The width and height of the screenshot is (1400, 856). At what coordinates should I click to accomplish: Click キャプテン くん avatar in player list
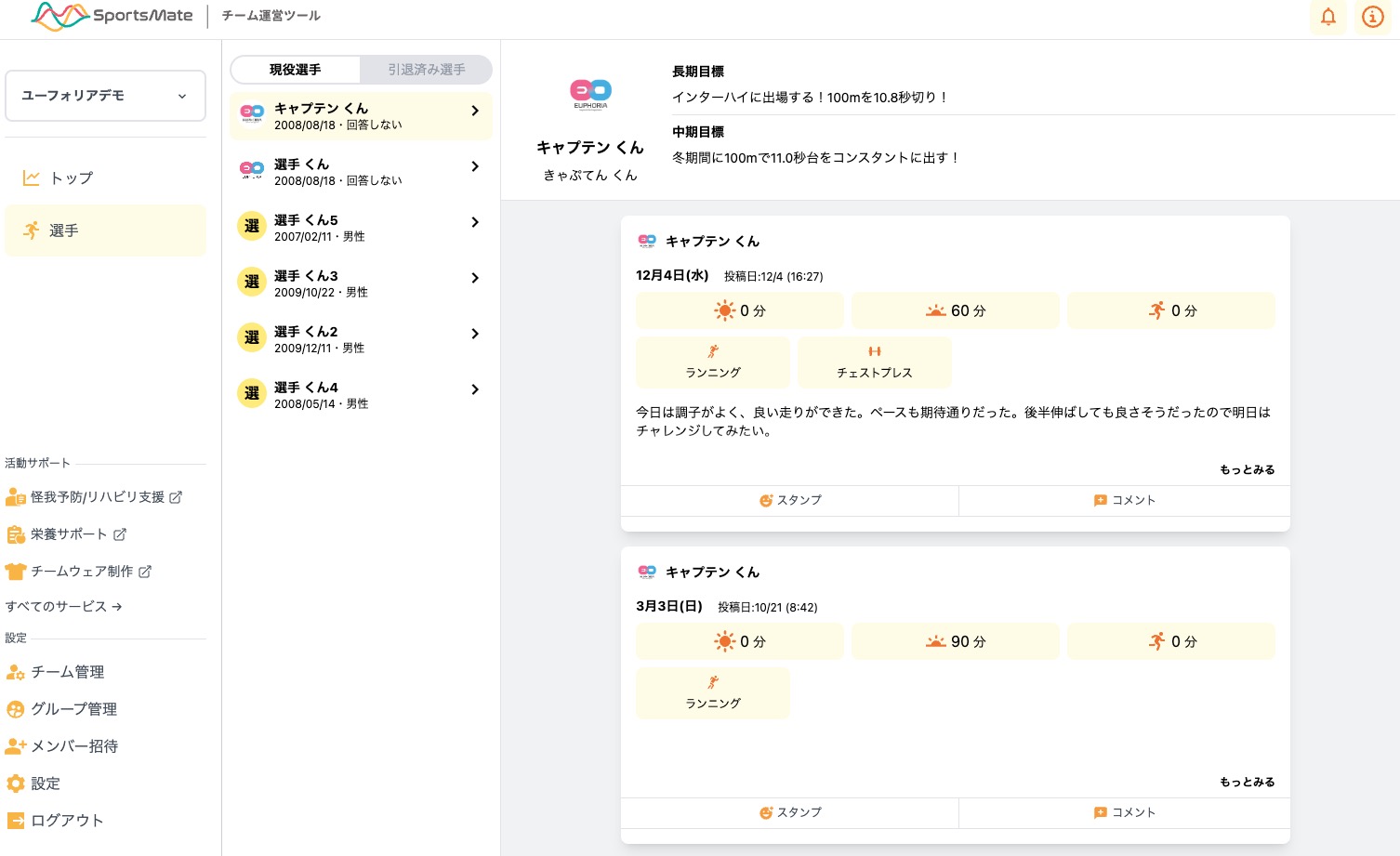pyautogui.click(x=252, y=113)
